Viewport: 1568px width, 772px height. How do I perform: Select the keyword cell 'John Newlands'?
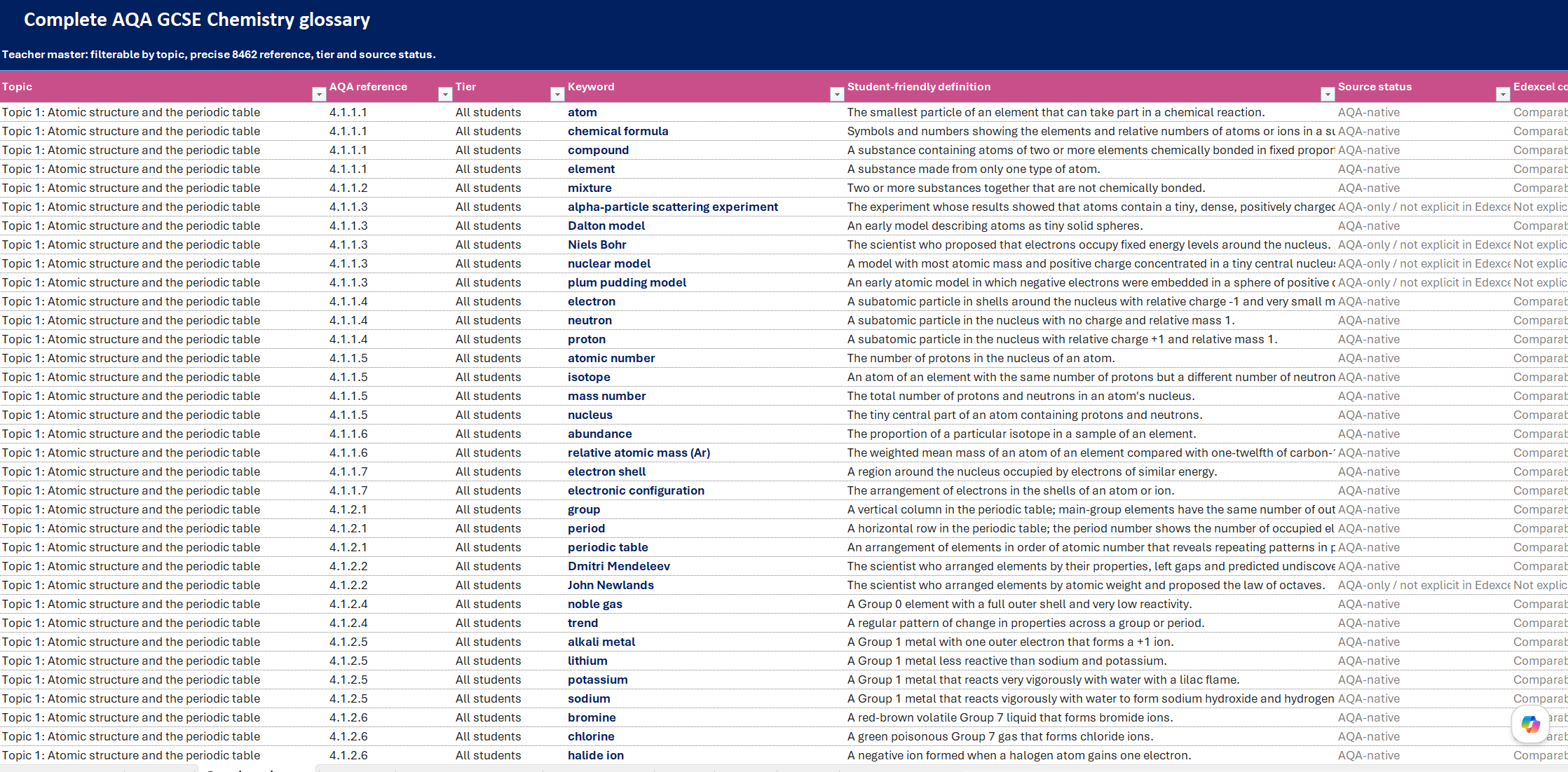coord(704,585)
